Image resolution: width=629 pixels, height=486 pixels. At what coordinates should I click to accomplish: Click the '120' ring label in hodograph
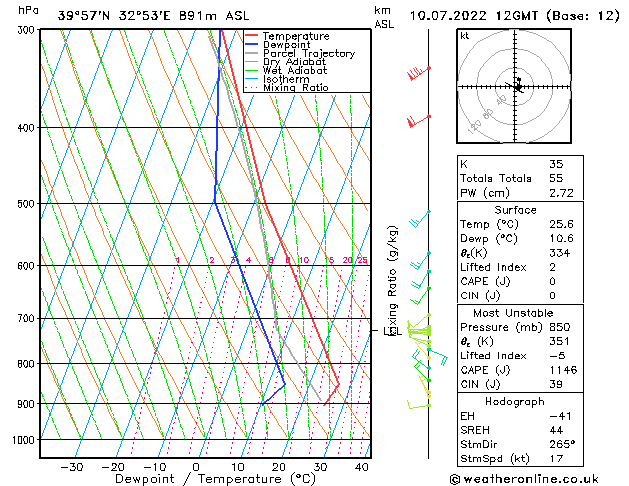click(474, 128)
